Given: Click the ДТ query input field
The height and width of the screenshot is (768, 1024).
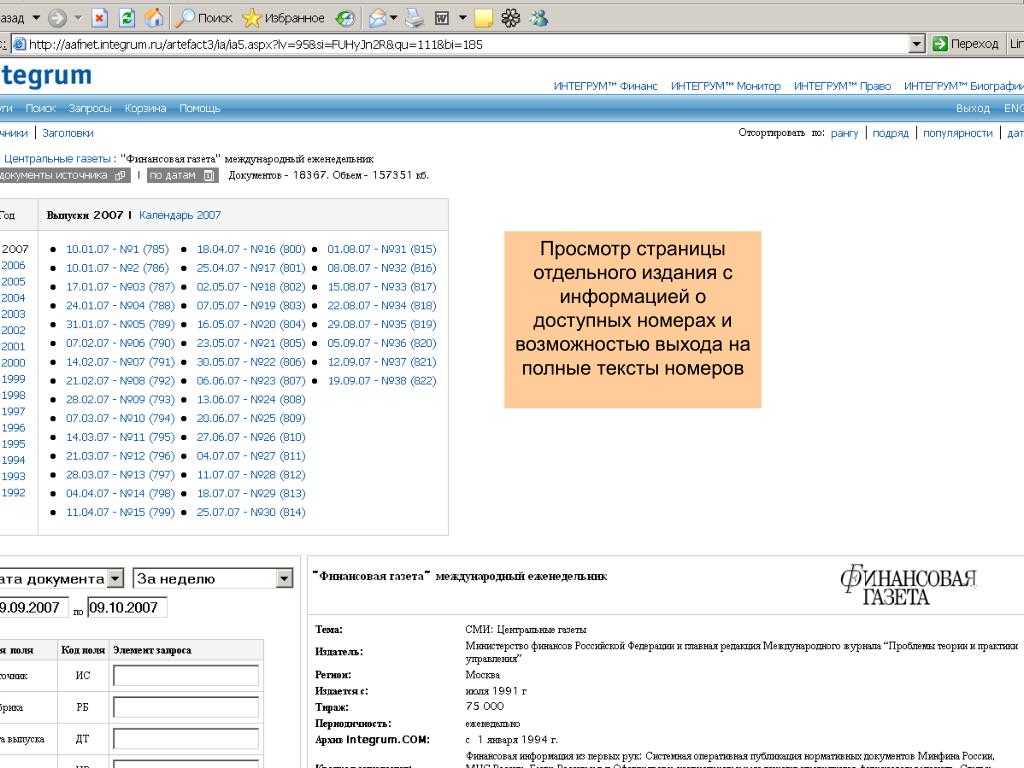Looking at the screenshot, I should click(x=186, y=739).
